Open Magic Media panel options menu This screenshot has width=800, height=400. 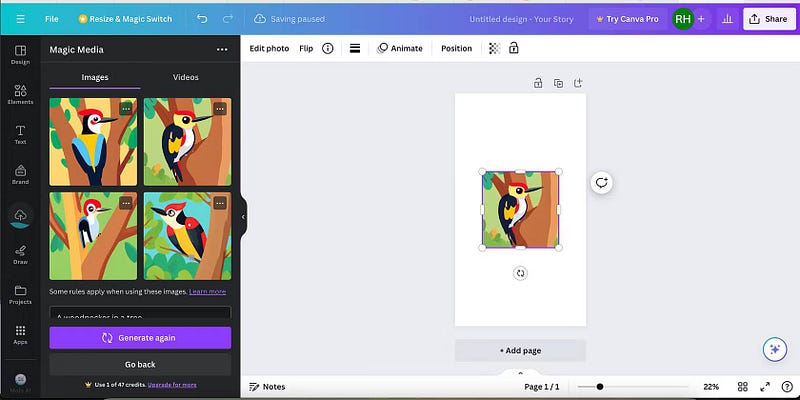[x=222, y=49]
